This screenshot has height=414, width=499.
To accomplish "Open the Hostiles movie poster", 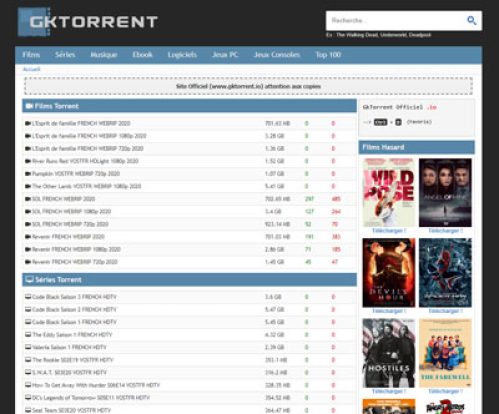I will pos(389,353).
